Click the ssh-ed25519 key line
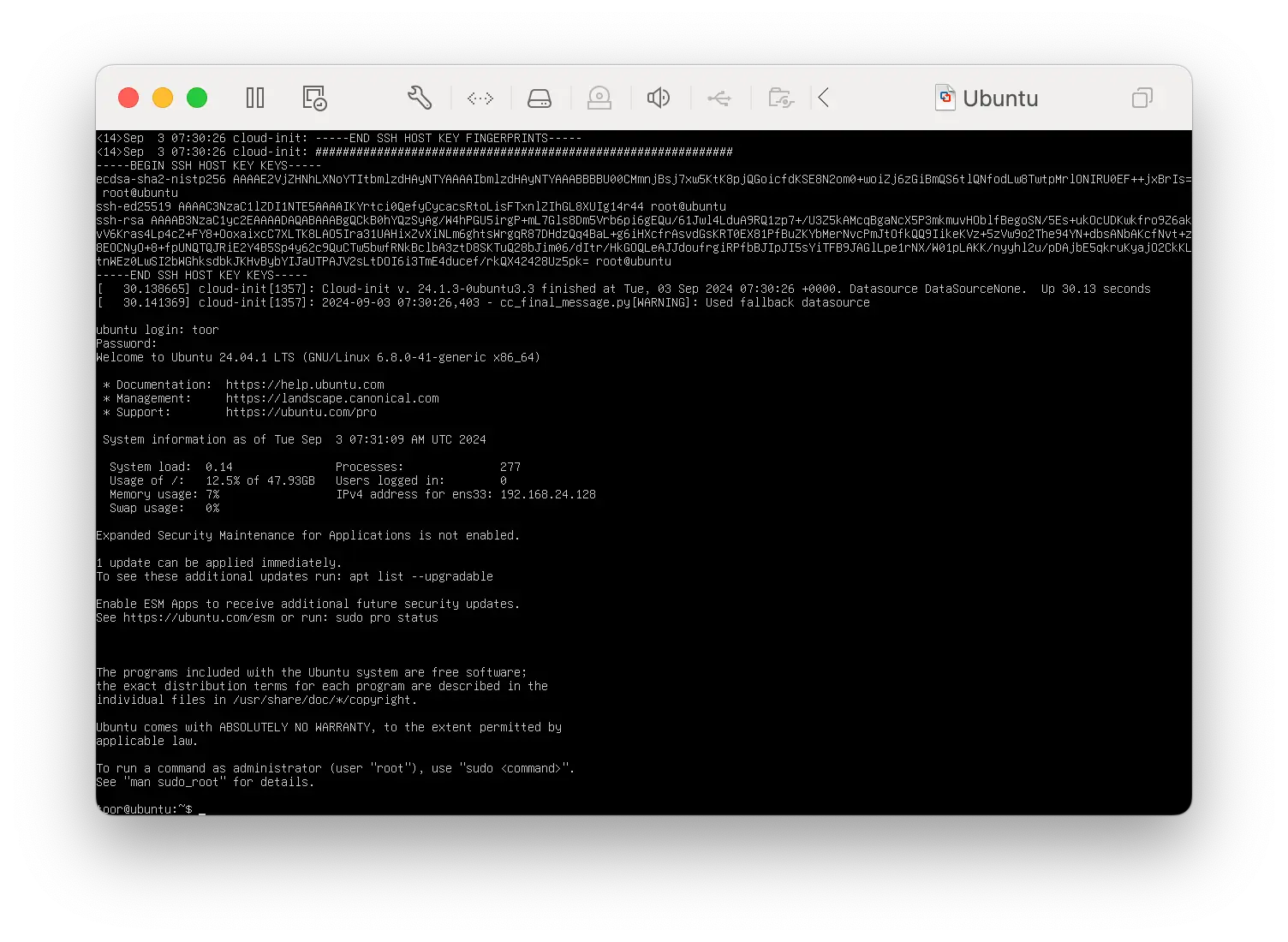1288x942 pixels. click(x=411, y=206)
